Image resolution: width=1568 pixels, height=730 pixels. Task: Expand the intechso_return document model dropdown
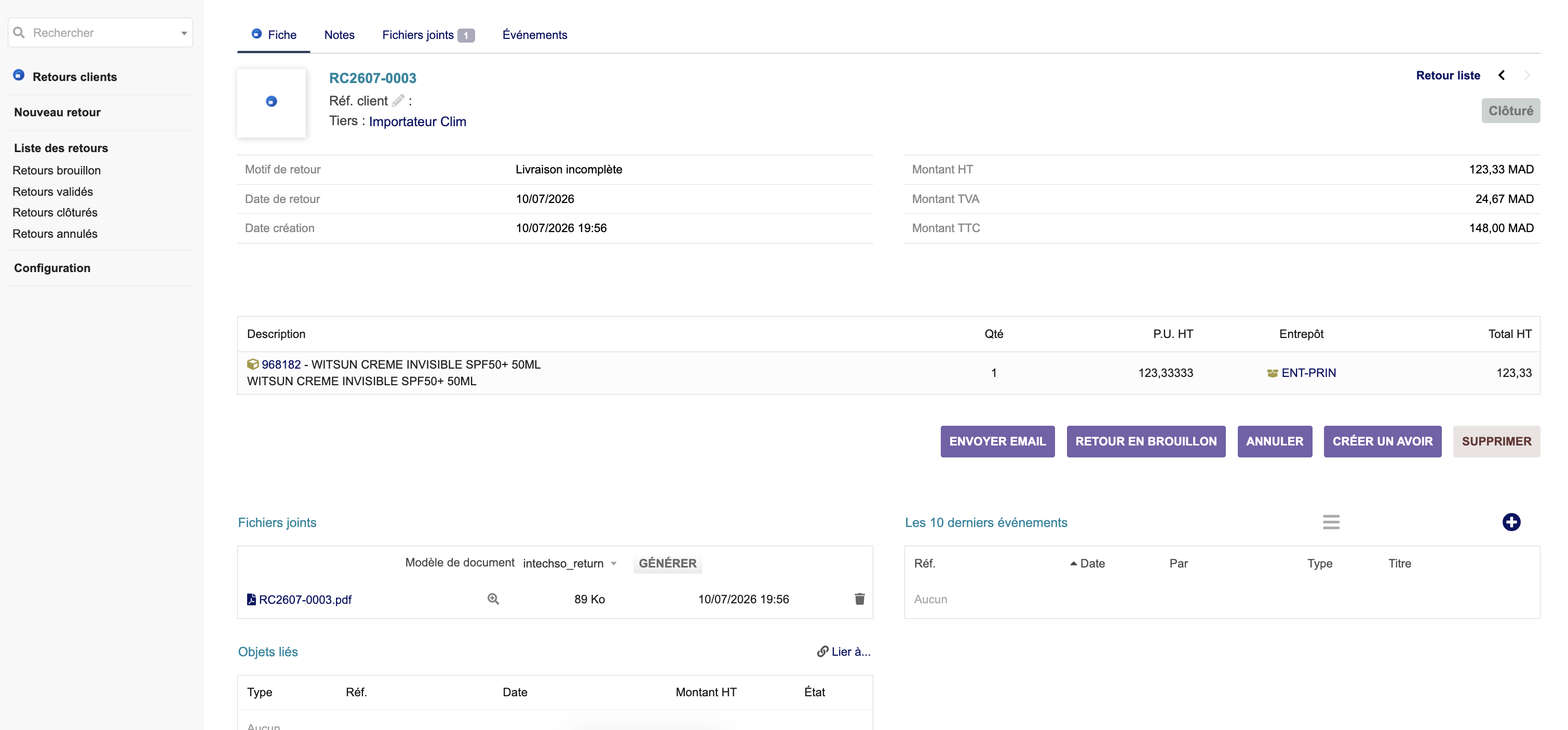click(x=614, y=564)
